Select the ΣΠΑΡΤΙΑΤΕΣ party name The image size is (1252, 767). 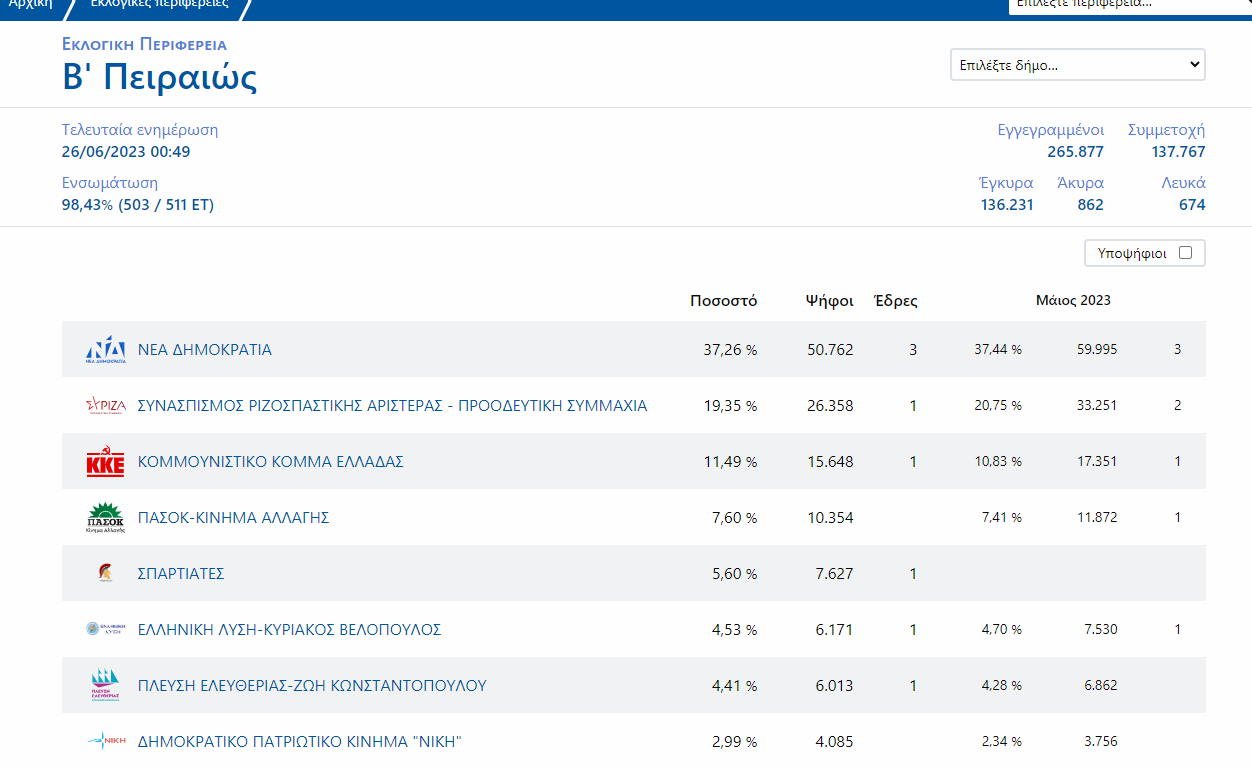click(180, 574)
